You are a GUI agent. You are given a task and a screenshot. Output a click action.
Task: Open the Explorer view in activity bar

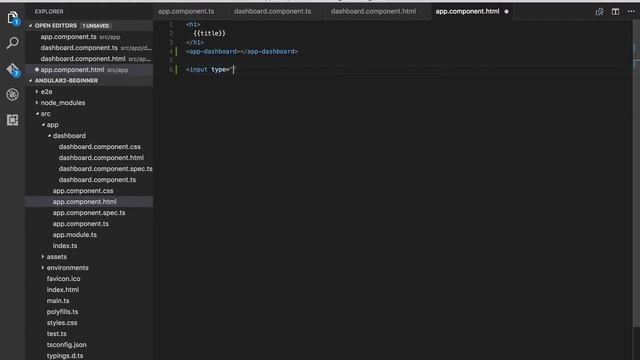[x=13, y=18]
